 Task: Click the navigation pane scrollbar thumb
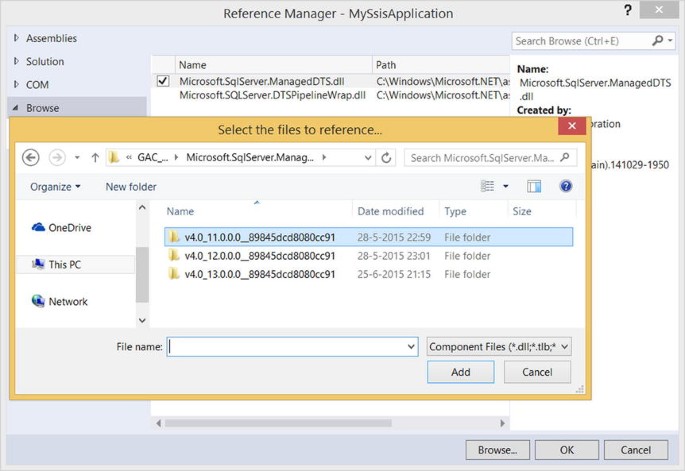[142, 274]
